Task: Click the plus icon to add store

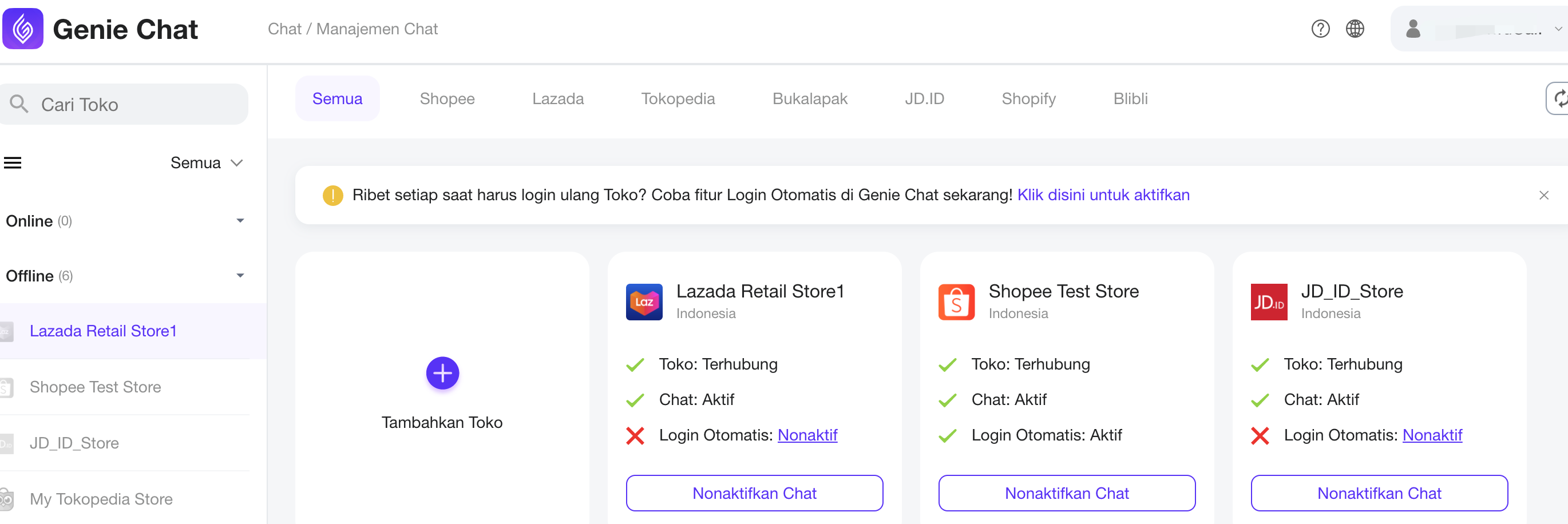Action: 442,372
